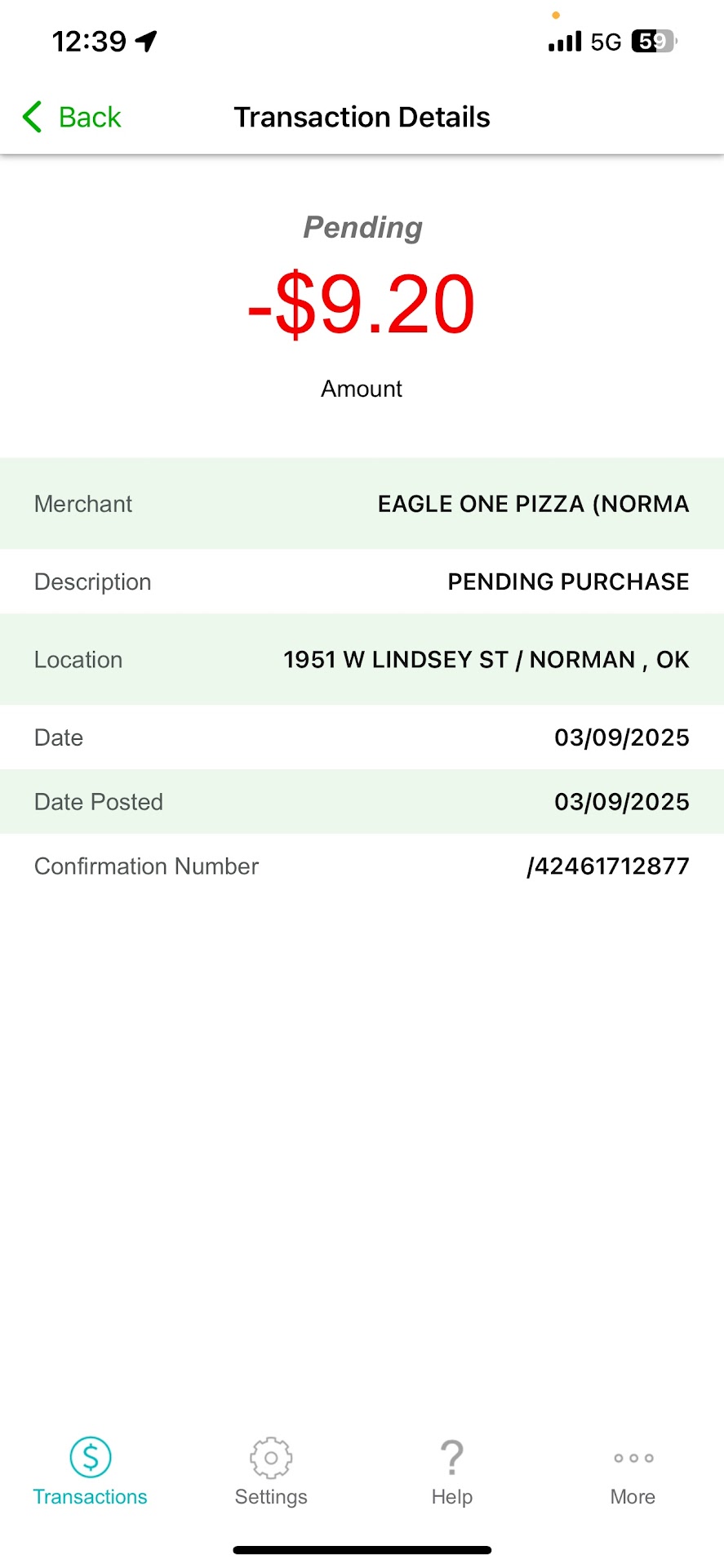Select the 1951 W Lindsey St location

pyautogui.click(x=486, y=660)
